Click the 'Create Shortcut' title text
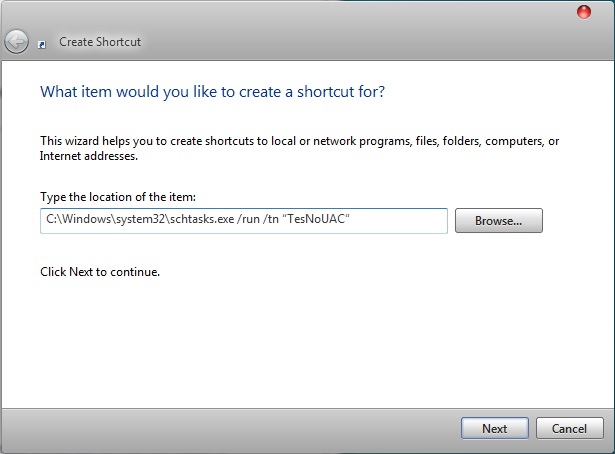The width and height of the screenshot is (615, 454). tap(100, 42)
